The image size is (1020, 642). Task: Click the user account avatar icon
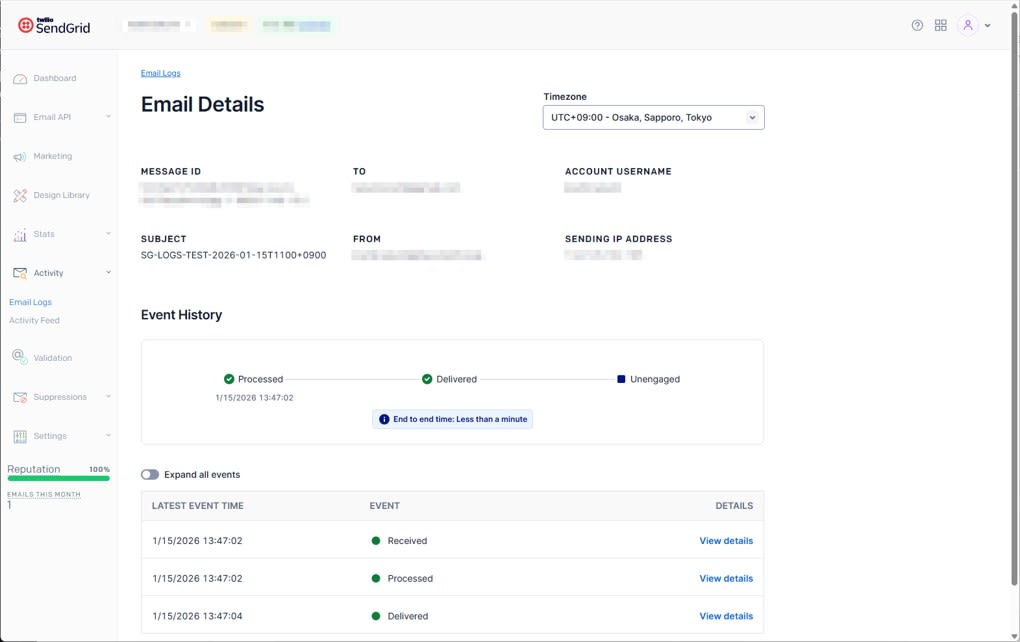[x=967, y=25]
